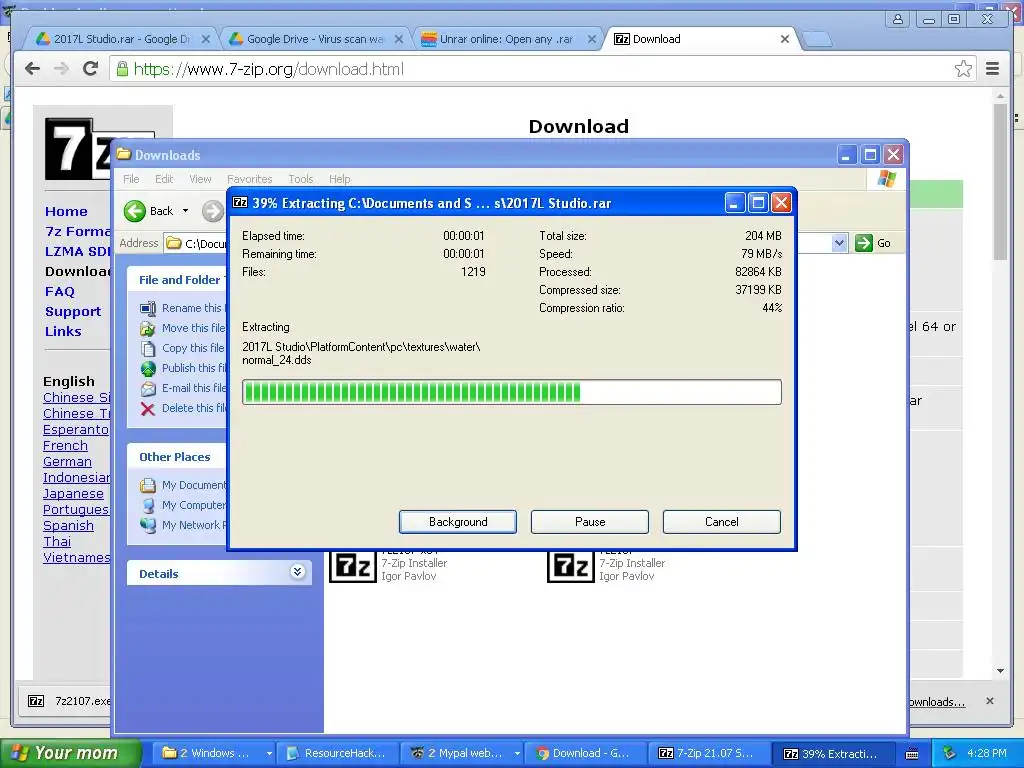This screenshot has width=1024, height=768.
Task: Open the Your mom Start button
Action: pos(71,753)
